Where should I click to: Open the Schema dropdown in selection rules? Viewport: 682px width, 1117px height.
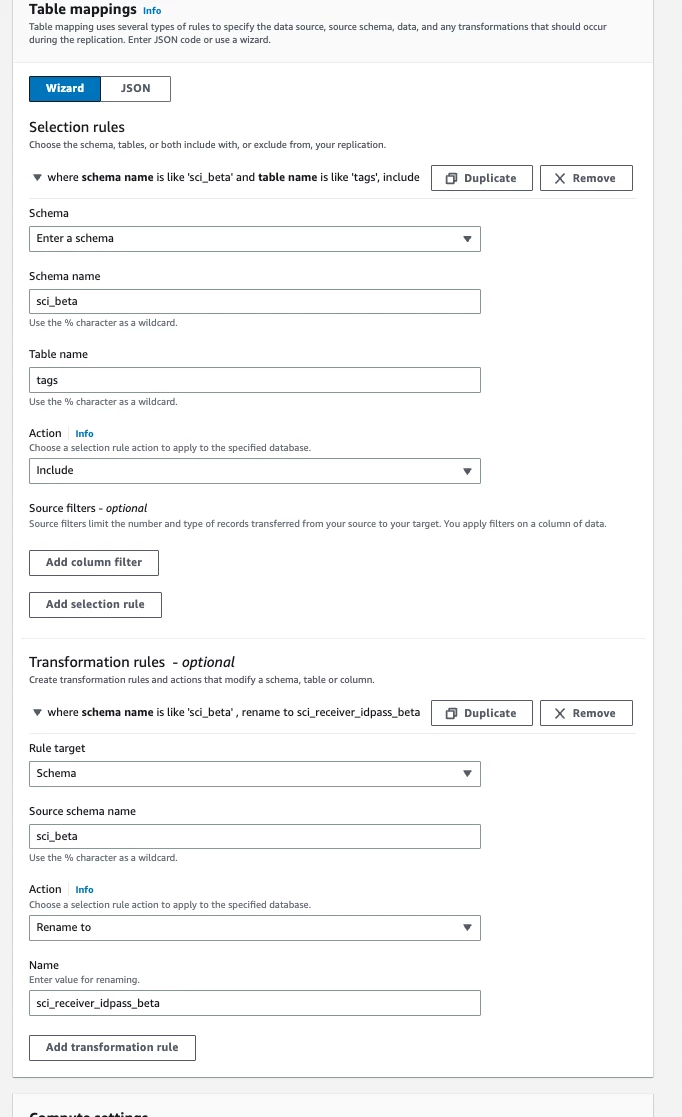click(254, 239)
